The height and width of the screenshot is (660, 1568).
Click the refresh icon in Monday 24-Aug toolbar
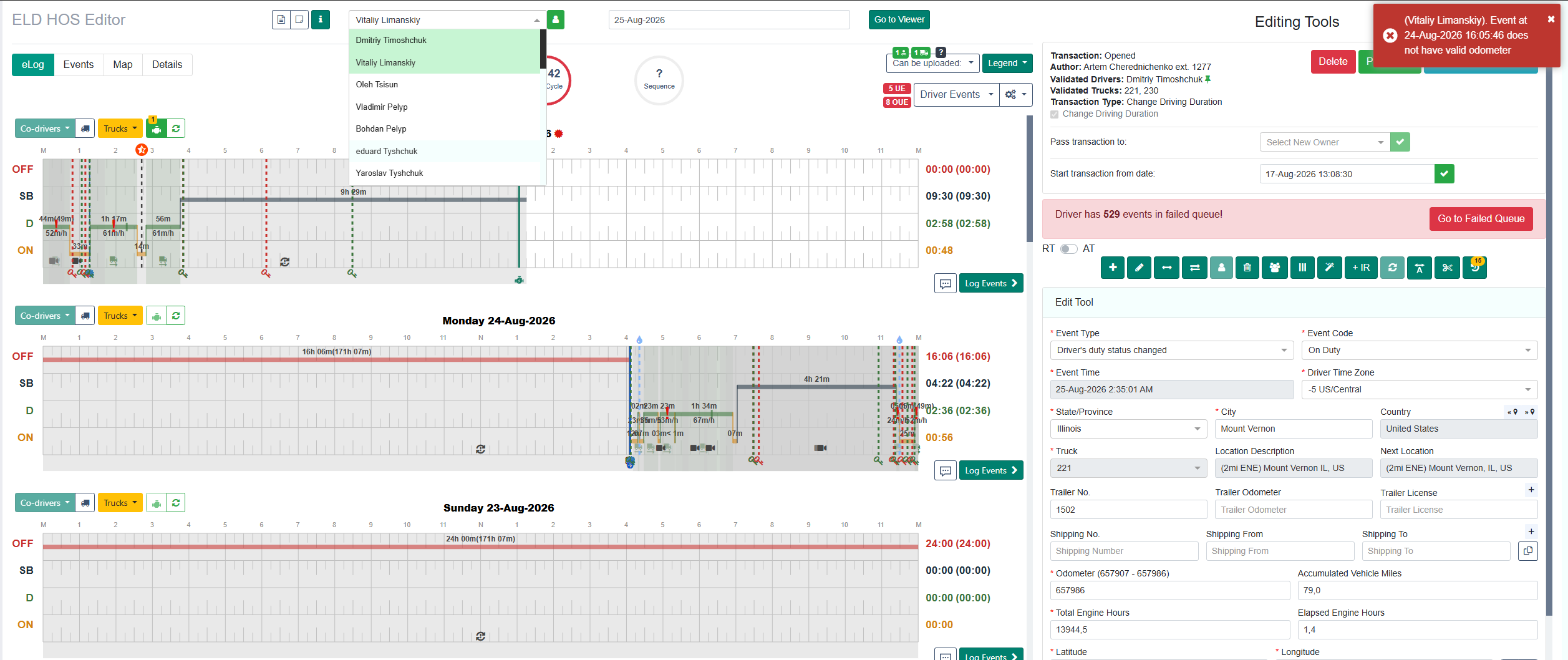(176, 316)
